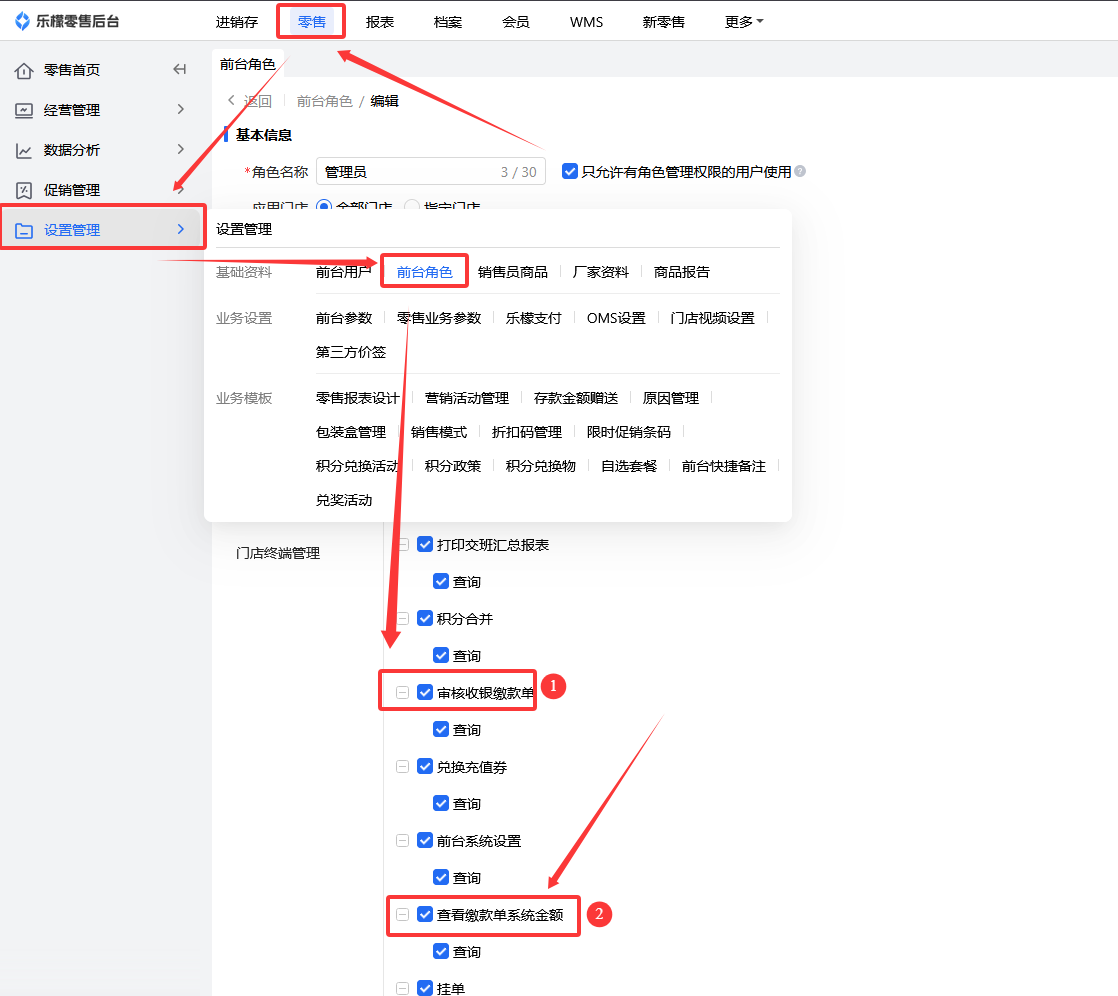Uncheck the 挂单 checkbox
The image size is (1118, 996).
pos(425,988)
